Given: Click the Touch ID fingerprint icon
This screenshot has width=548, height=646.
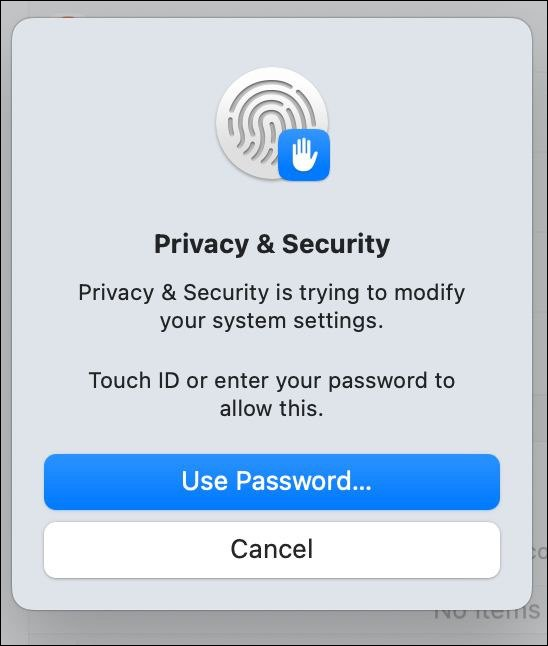Looking at the screenshot, I should (x=272, y=124).
